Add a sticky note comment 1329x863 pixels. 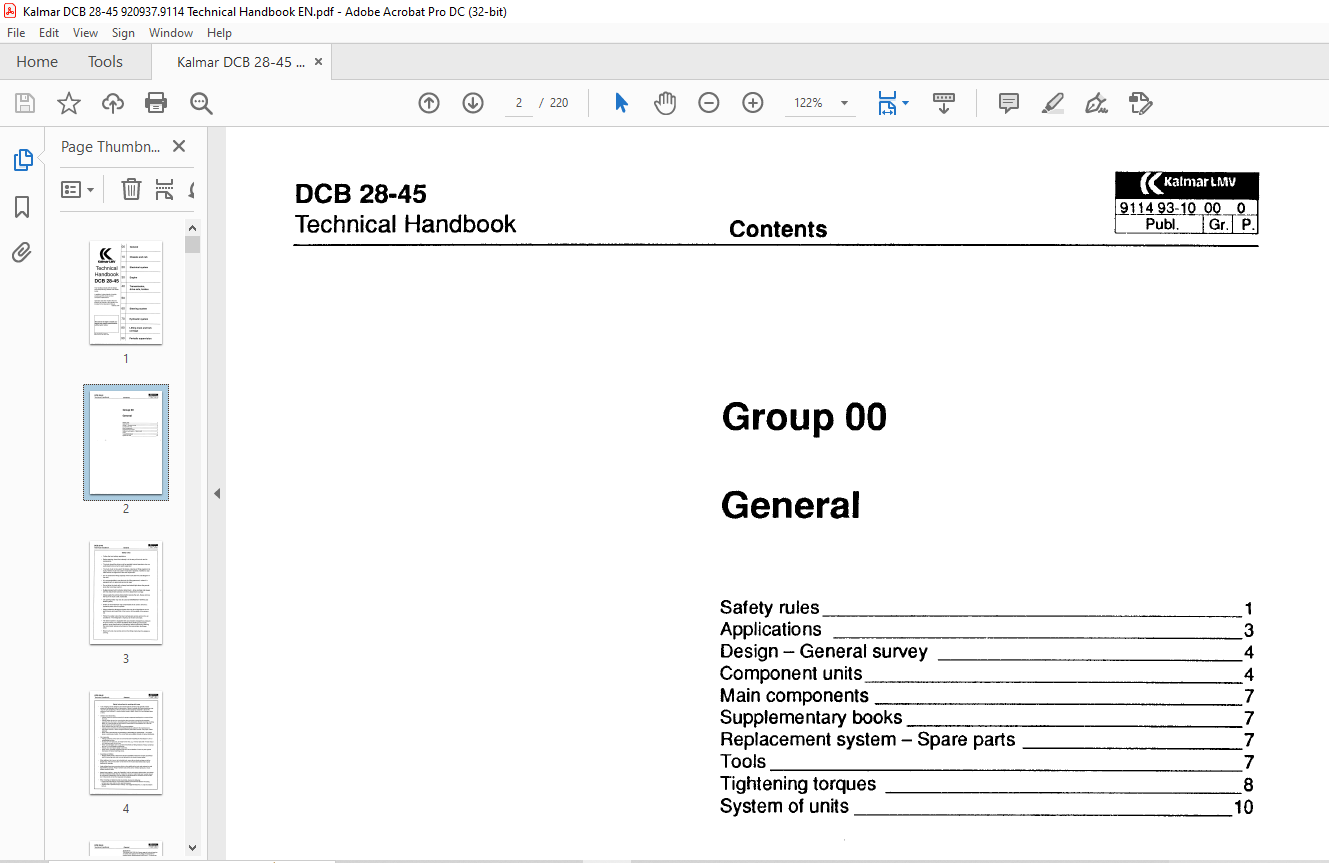click(1009, 103)
